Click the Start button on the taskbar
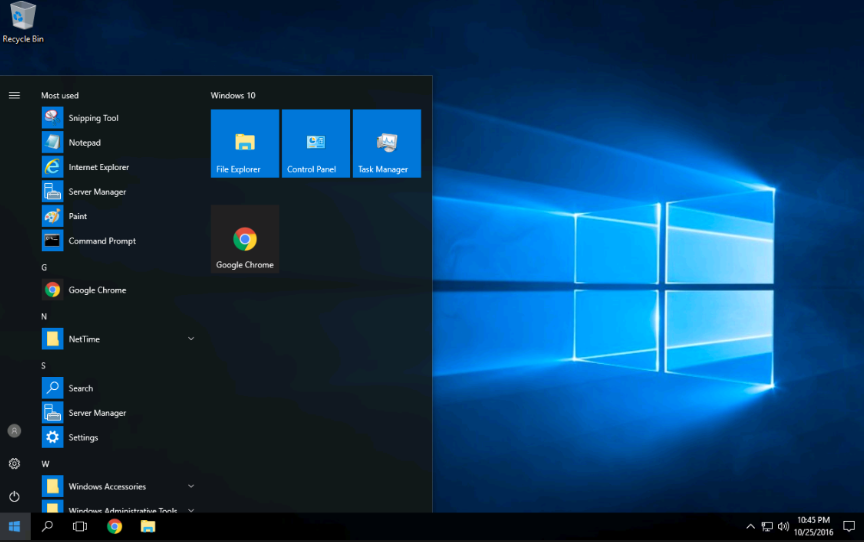This screenshot has width=864, height=542. point(15,527)
